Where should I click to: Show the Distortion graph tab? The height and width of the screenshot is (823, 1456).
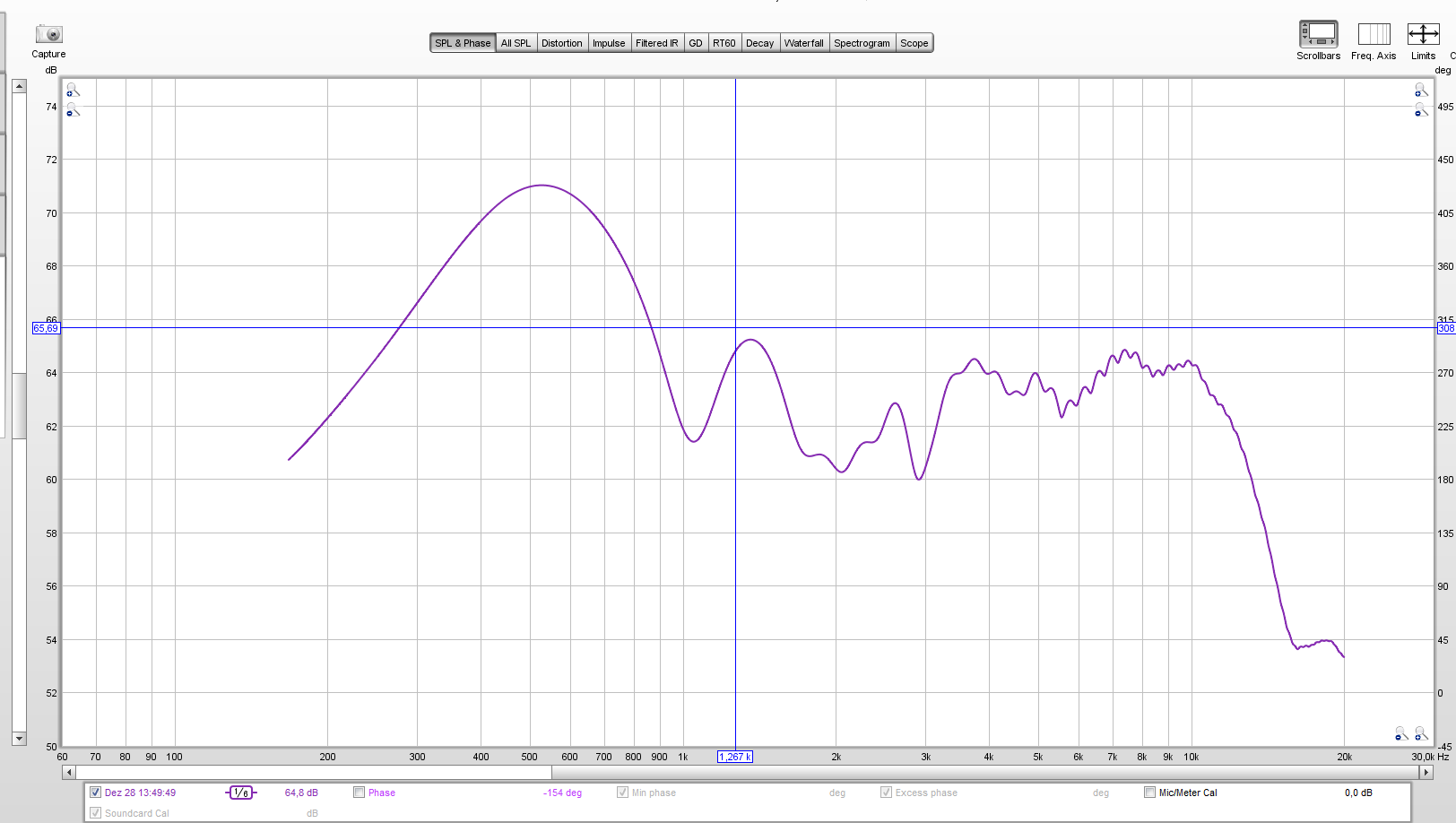tap(561, 43)
